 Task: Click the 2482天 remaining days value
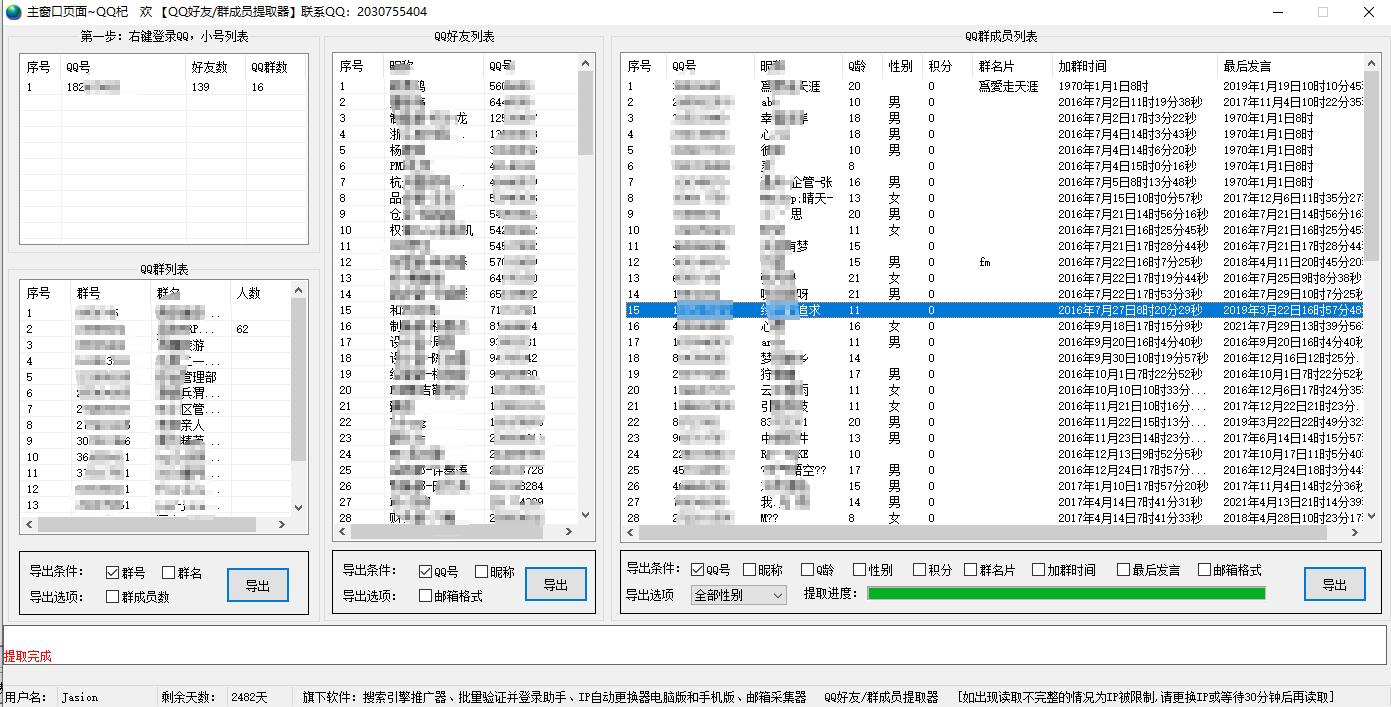[249, 697]
